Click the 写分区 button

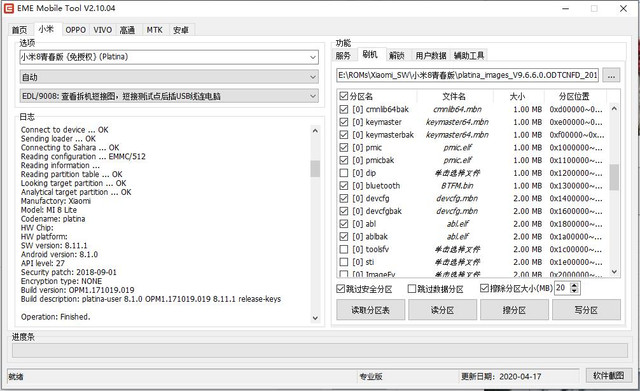(586, 310)
